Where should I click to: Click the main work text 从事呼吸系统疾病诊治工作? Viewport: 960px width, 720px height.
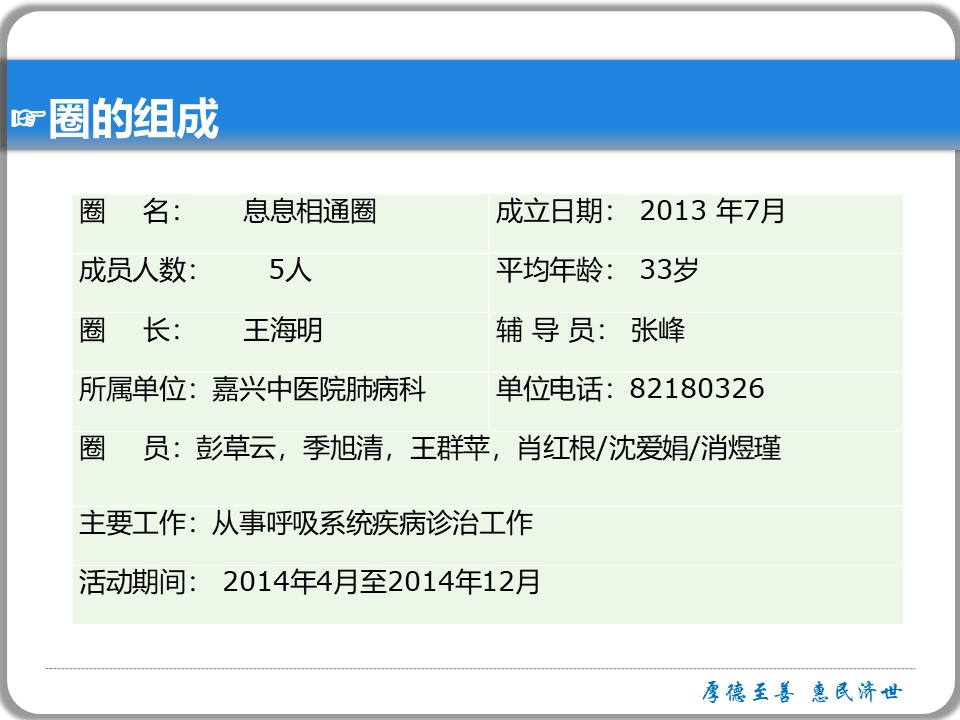click(372, 522)
